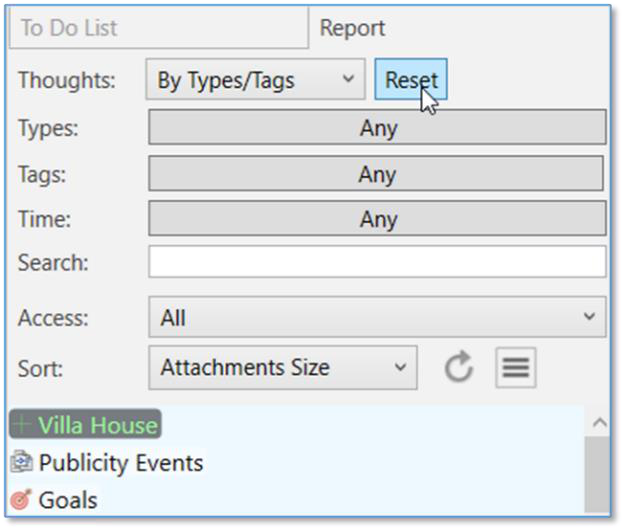Switch to the Report tab
This screenshot has width=624, height=530.
352,28
